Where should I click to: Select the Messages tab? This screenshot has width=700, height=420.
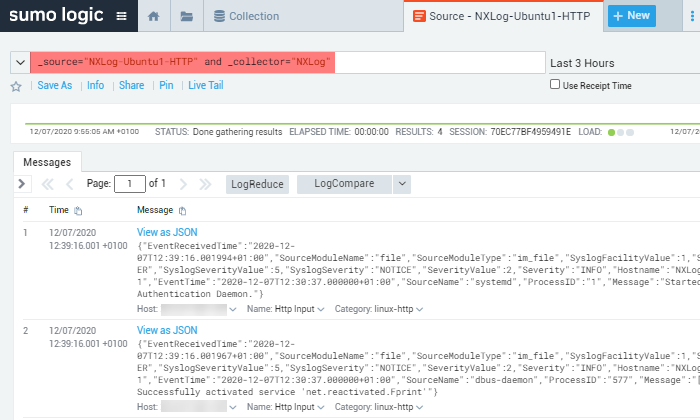coord(47,161)
